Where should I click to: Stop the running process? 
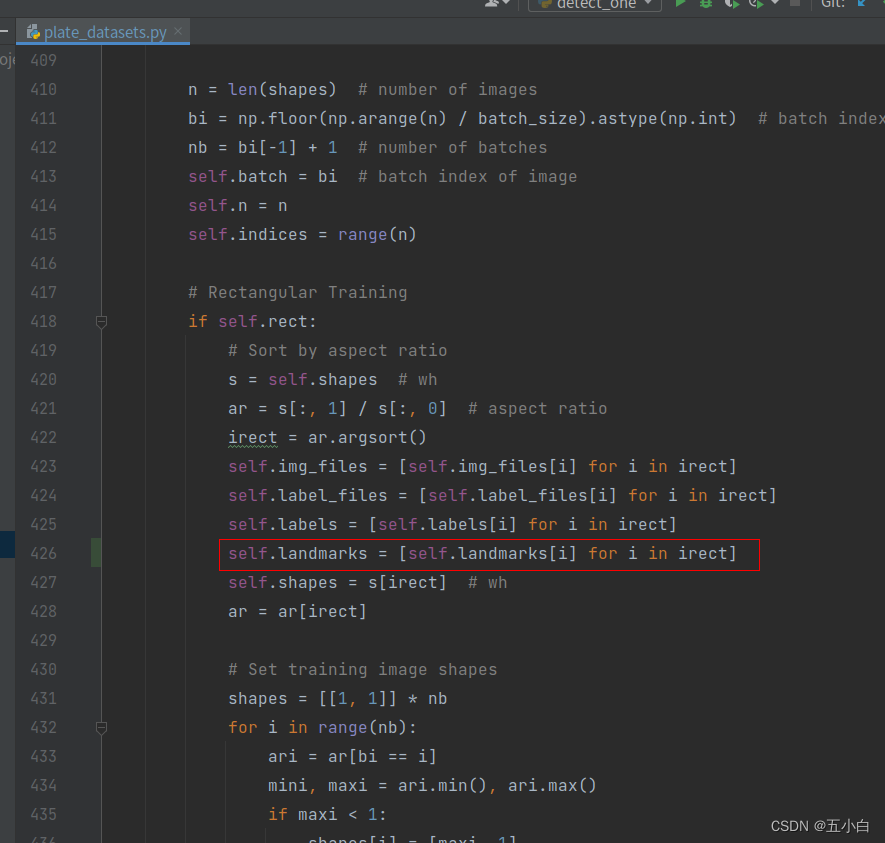[795, 3]
